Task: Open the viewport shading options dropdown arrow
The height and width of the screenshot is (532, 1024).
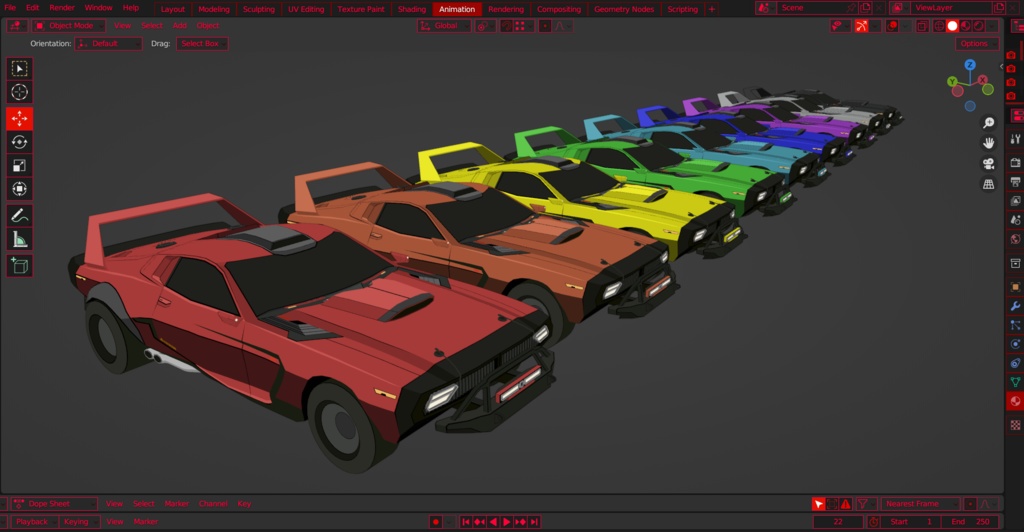Action: coord(992,26)
